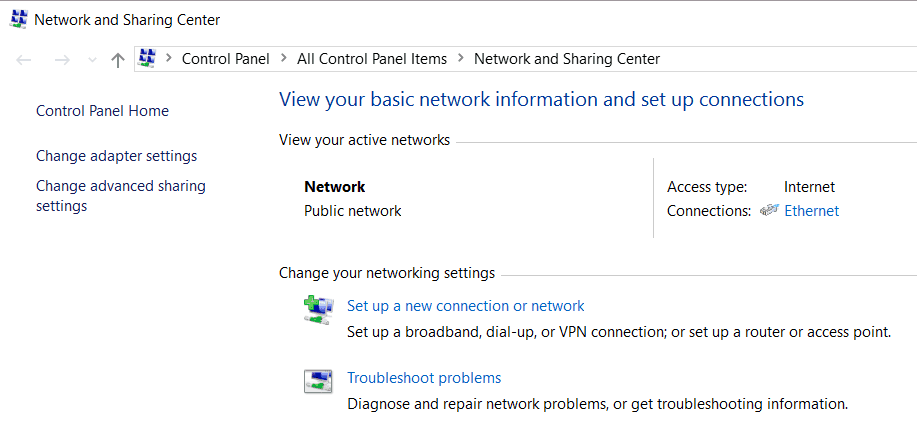Open Change advanced sharing settings
The height and width of the screenshot is (446, 917).
(120, 186)
